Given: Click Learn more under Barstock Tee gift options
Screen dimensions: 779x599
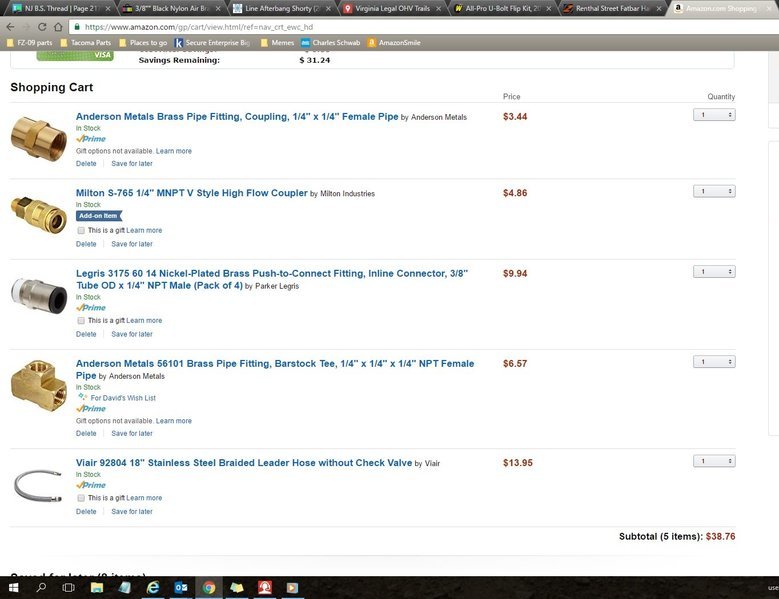Looking at the screenshot, I should pos(173,421).
